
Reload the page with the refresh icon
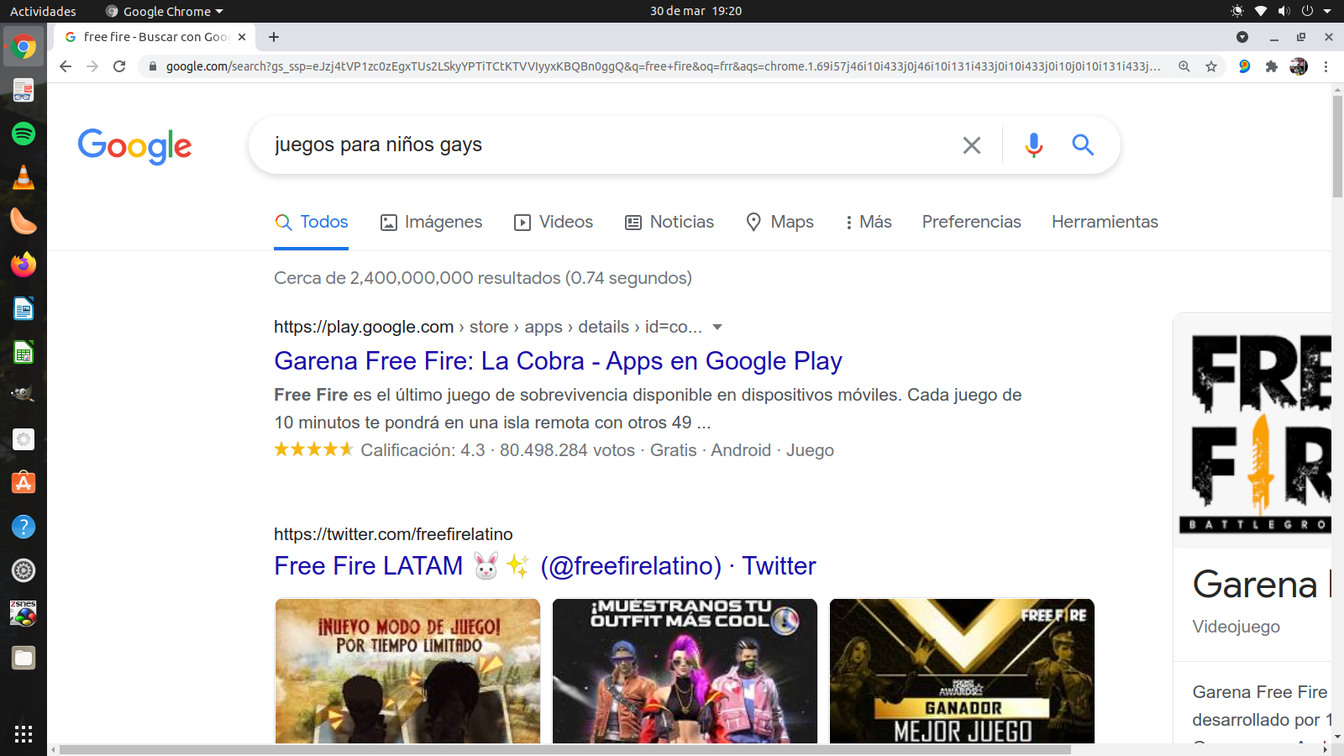pyautogui.click(x=119, y=66)
